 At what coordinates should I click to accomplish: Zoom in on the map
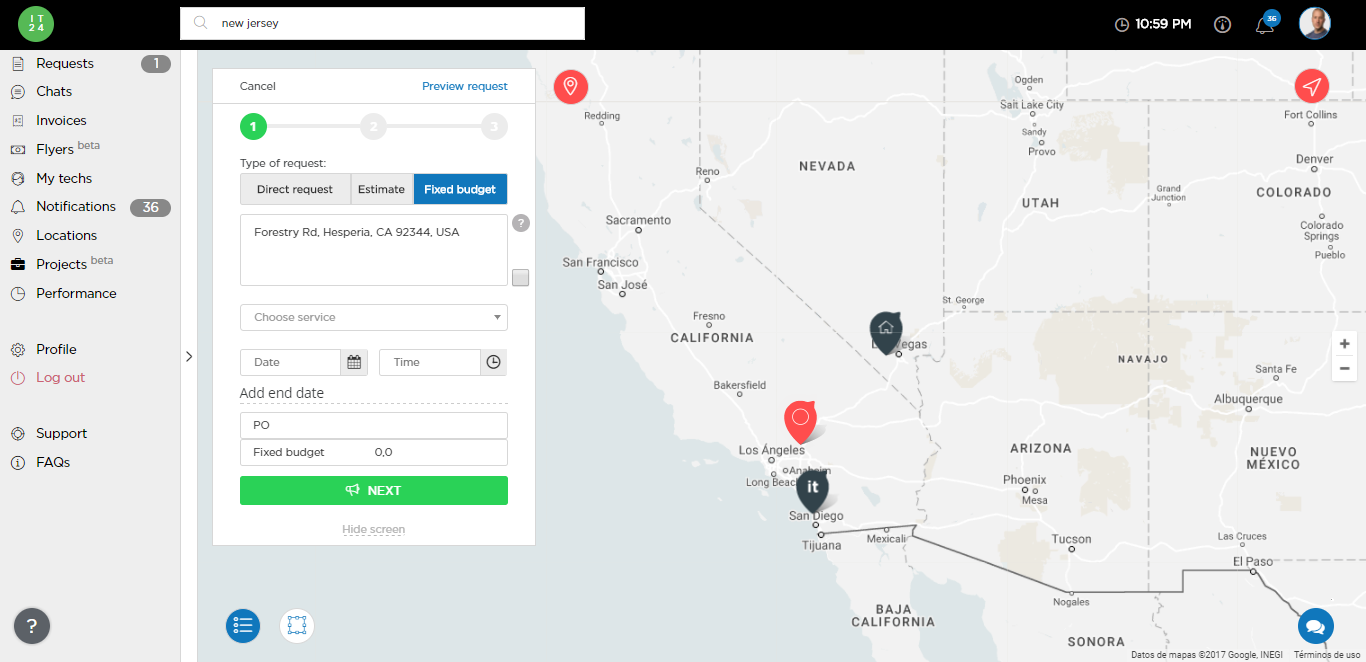1344,344
